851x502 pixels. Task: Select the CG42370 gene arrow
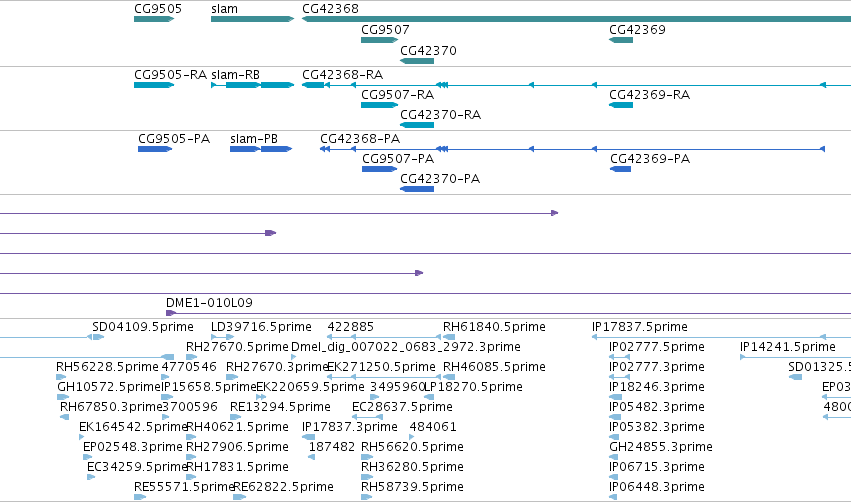(417, 61)
